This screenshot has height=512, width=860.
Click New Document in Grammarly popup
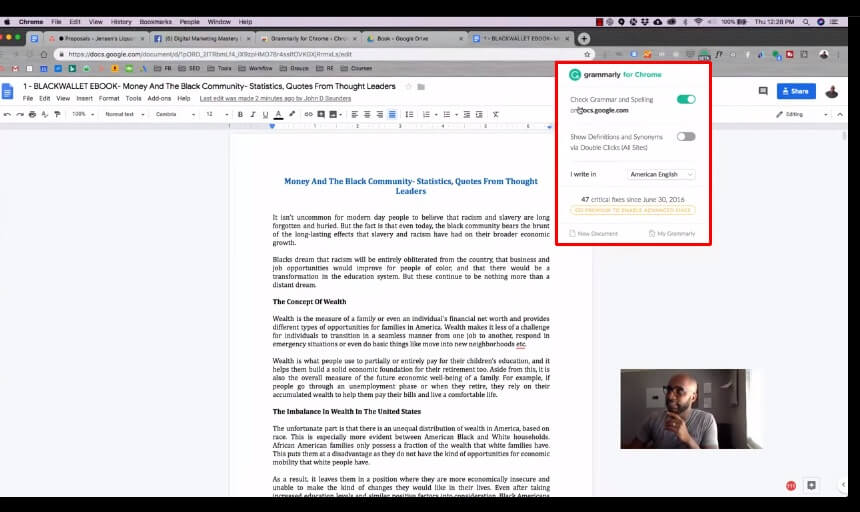coord(594,234)
